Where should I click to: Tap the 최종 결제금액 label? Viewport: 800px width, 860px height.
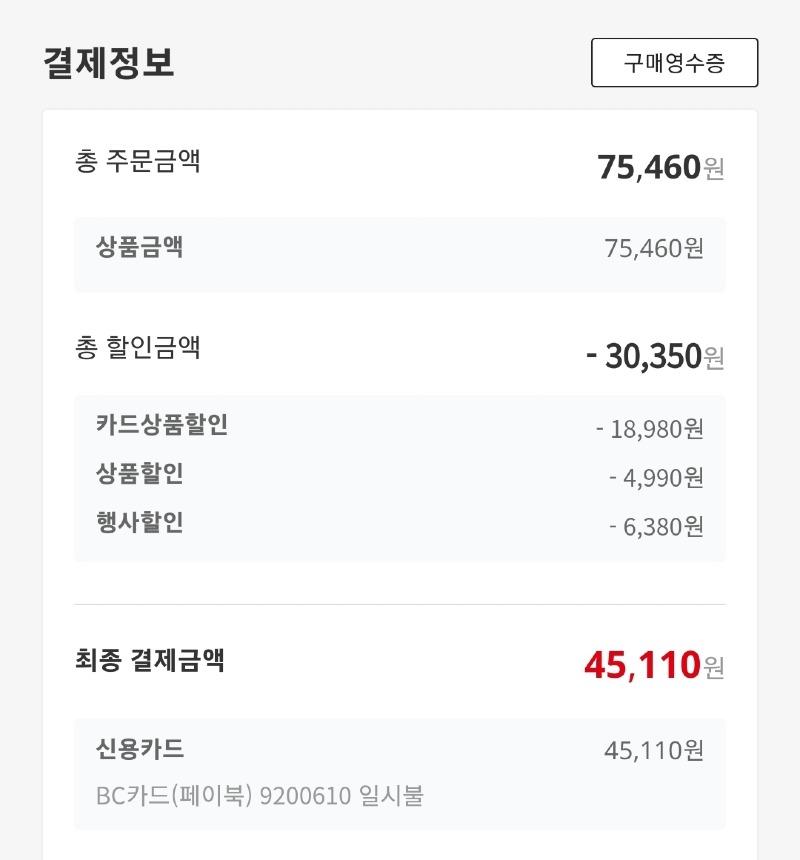click(150, 660)
